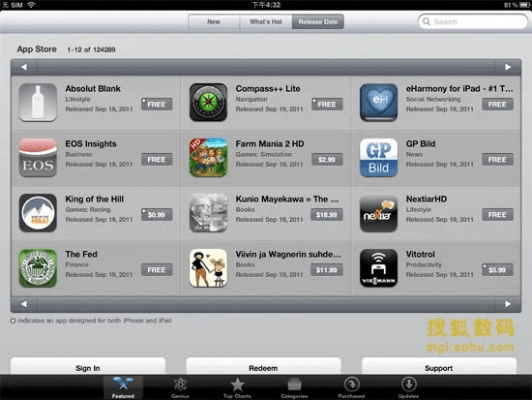
Task: Open the Genius tab bar item
Action: point(180,388)
